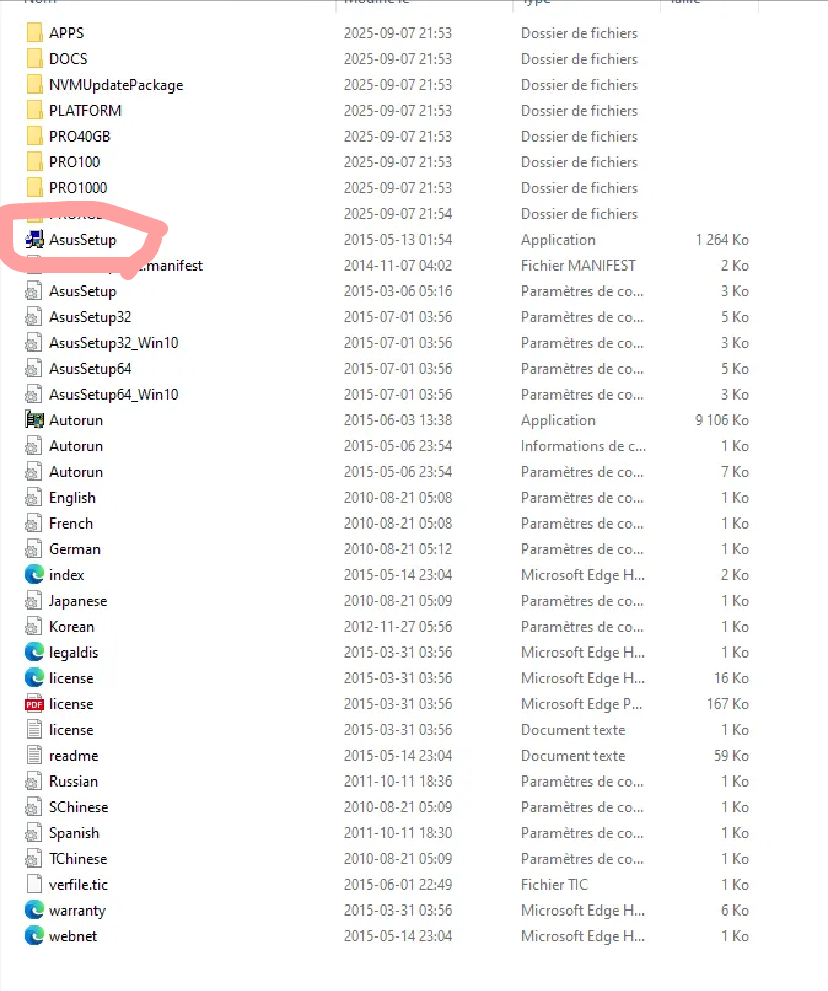This screenshot has width=828, height=991.
Task: Click the French settings file icon
Action: tap(35, 523)
